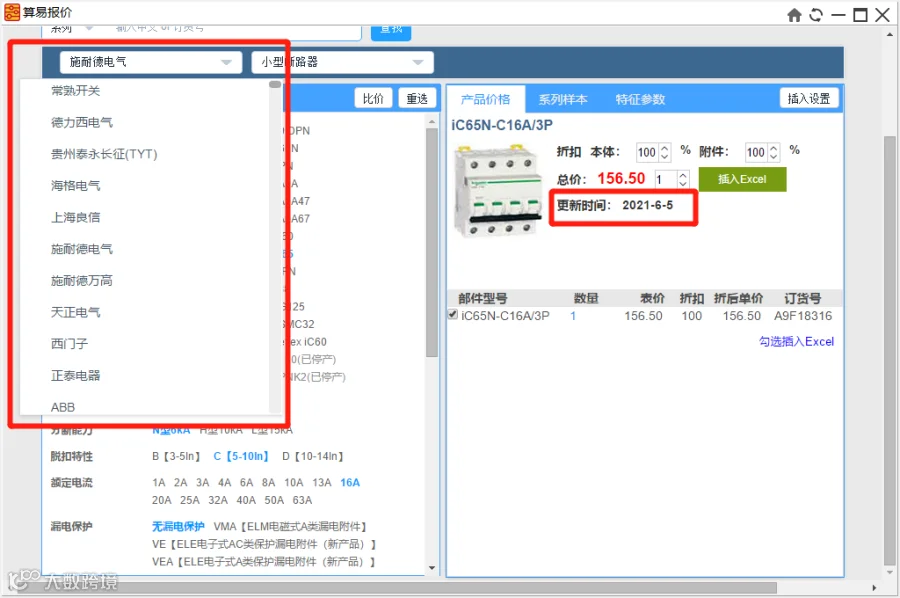Viewport: 900px width, 598px height.
Task: Click the green 插入Excel button
Action: [x=742, y=179]
